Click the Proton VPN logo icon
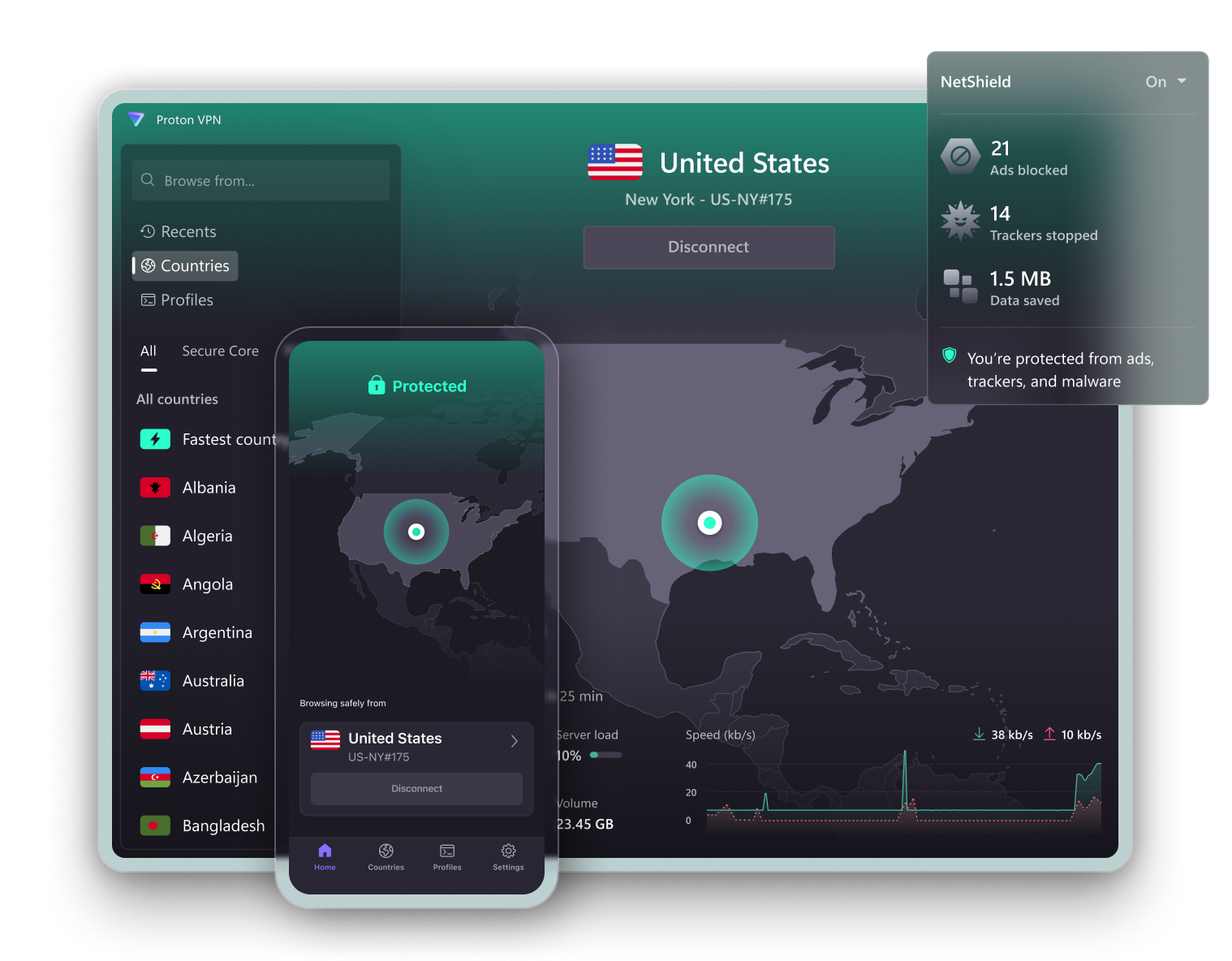1232x961 pixels. pyautogui.click(x=136, y=119)
